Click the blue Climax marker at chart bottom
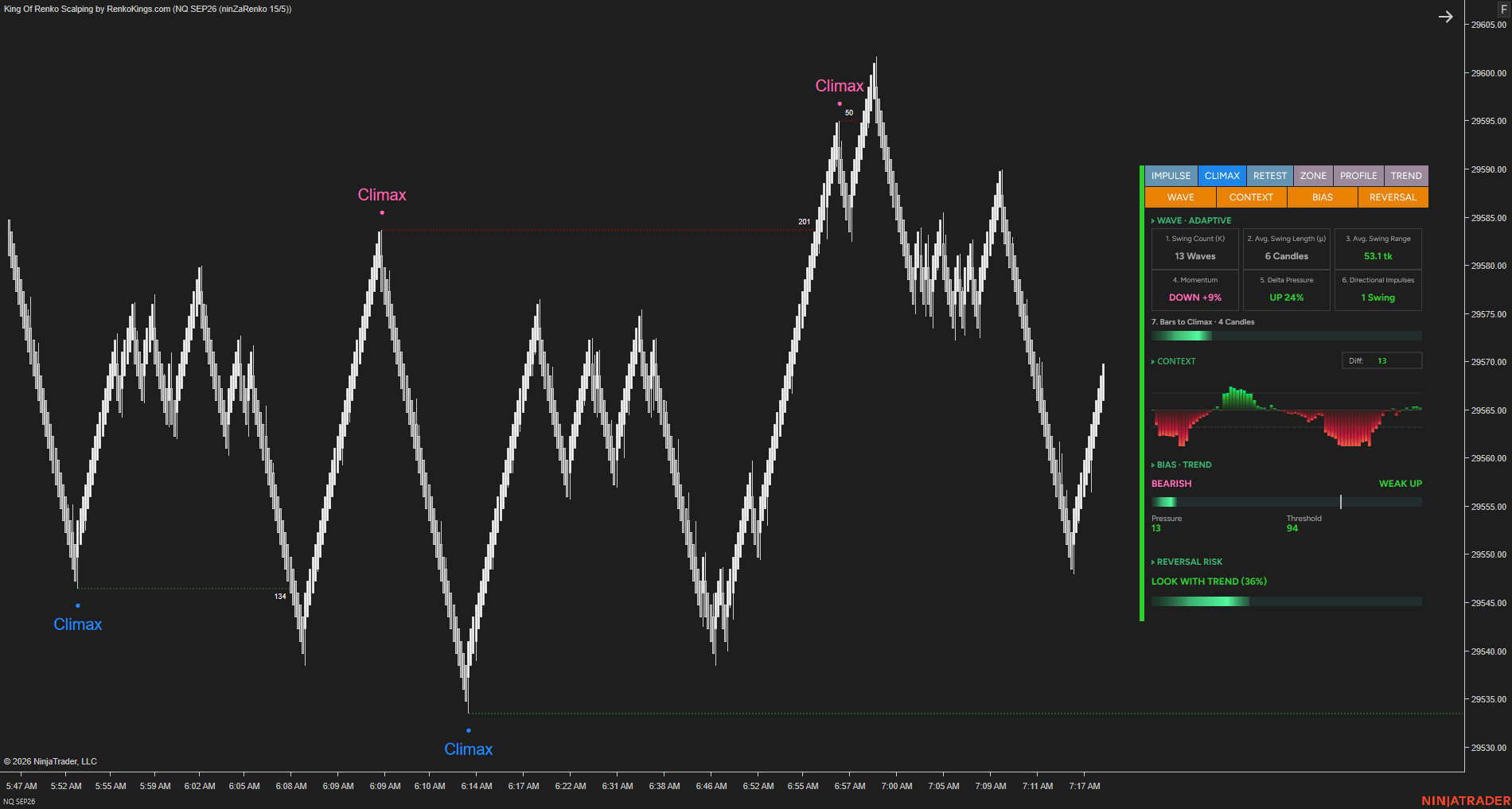The height and width of the screenshot is (809, 1512). tap(468, 749)
